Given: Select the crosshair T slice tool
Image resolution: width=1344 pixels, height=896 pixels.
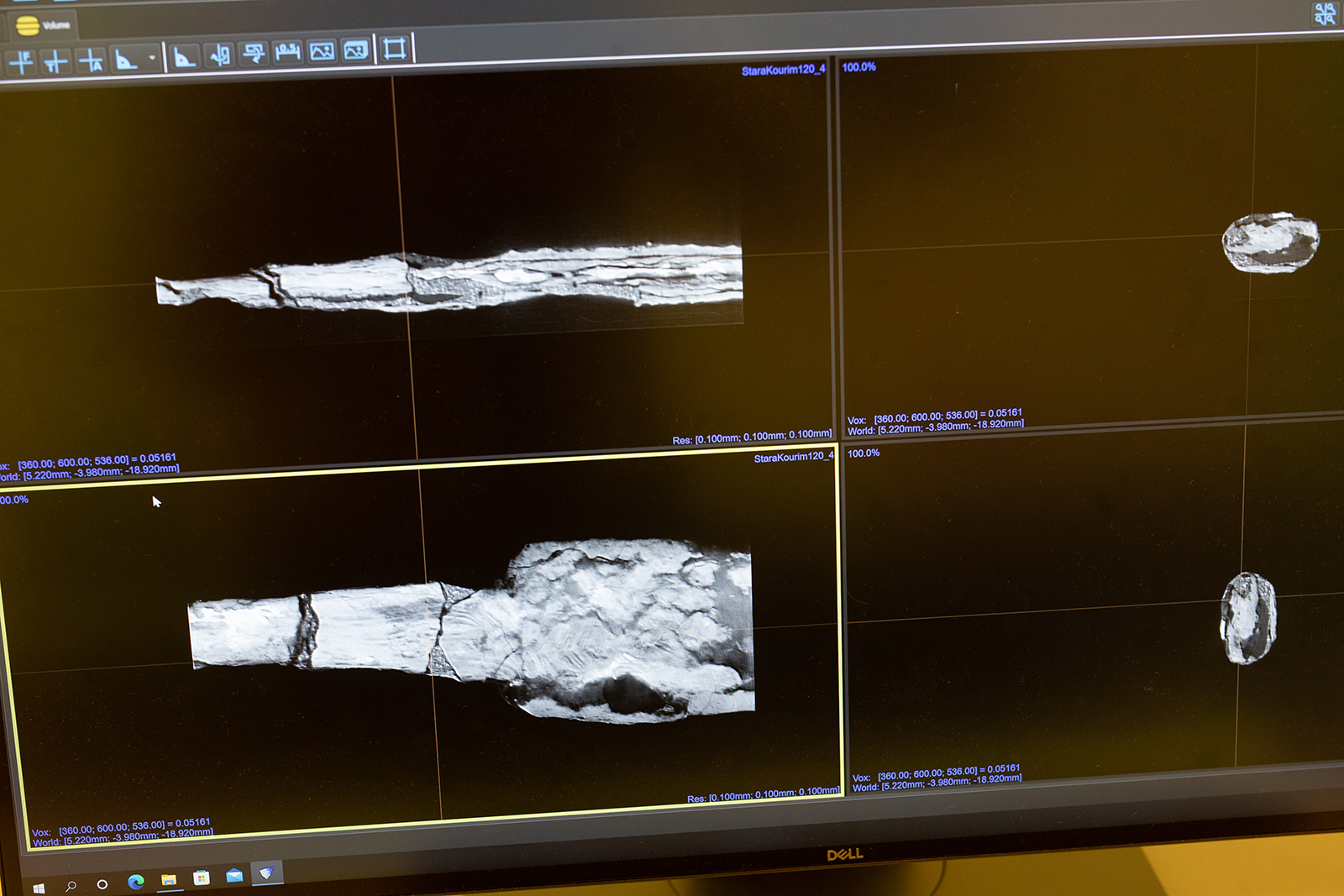Looking at the screenshot, I should (55, 61).
